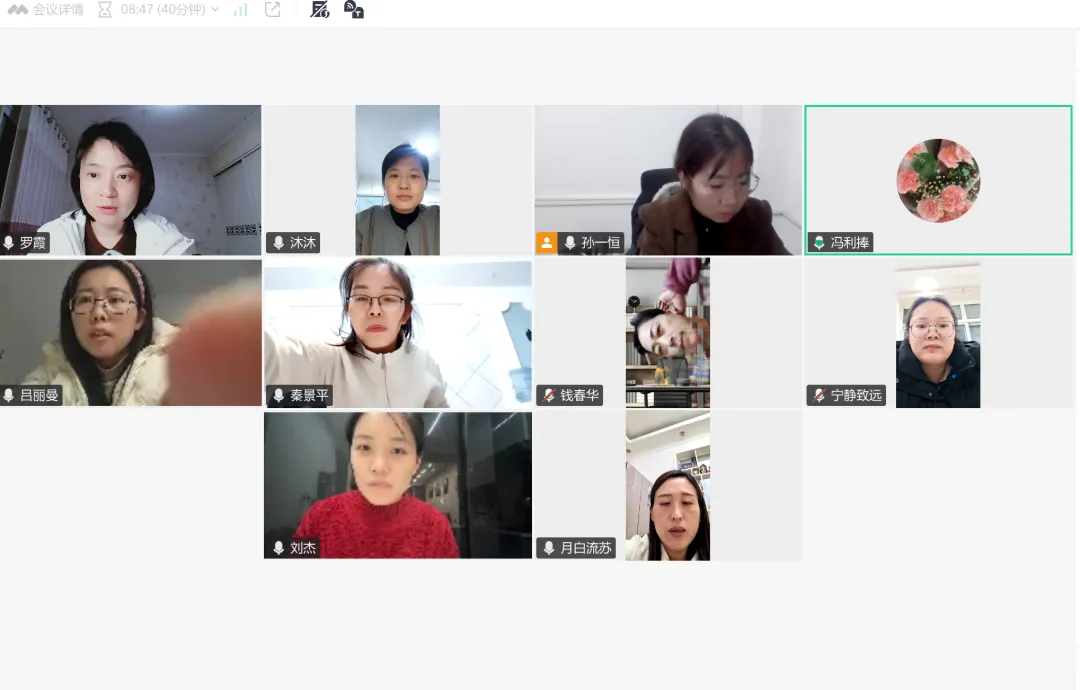
Task: Click the pop-out window icon in top bar
Action: (272, 10)
